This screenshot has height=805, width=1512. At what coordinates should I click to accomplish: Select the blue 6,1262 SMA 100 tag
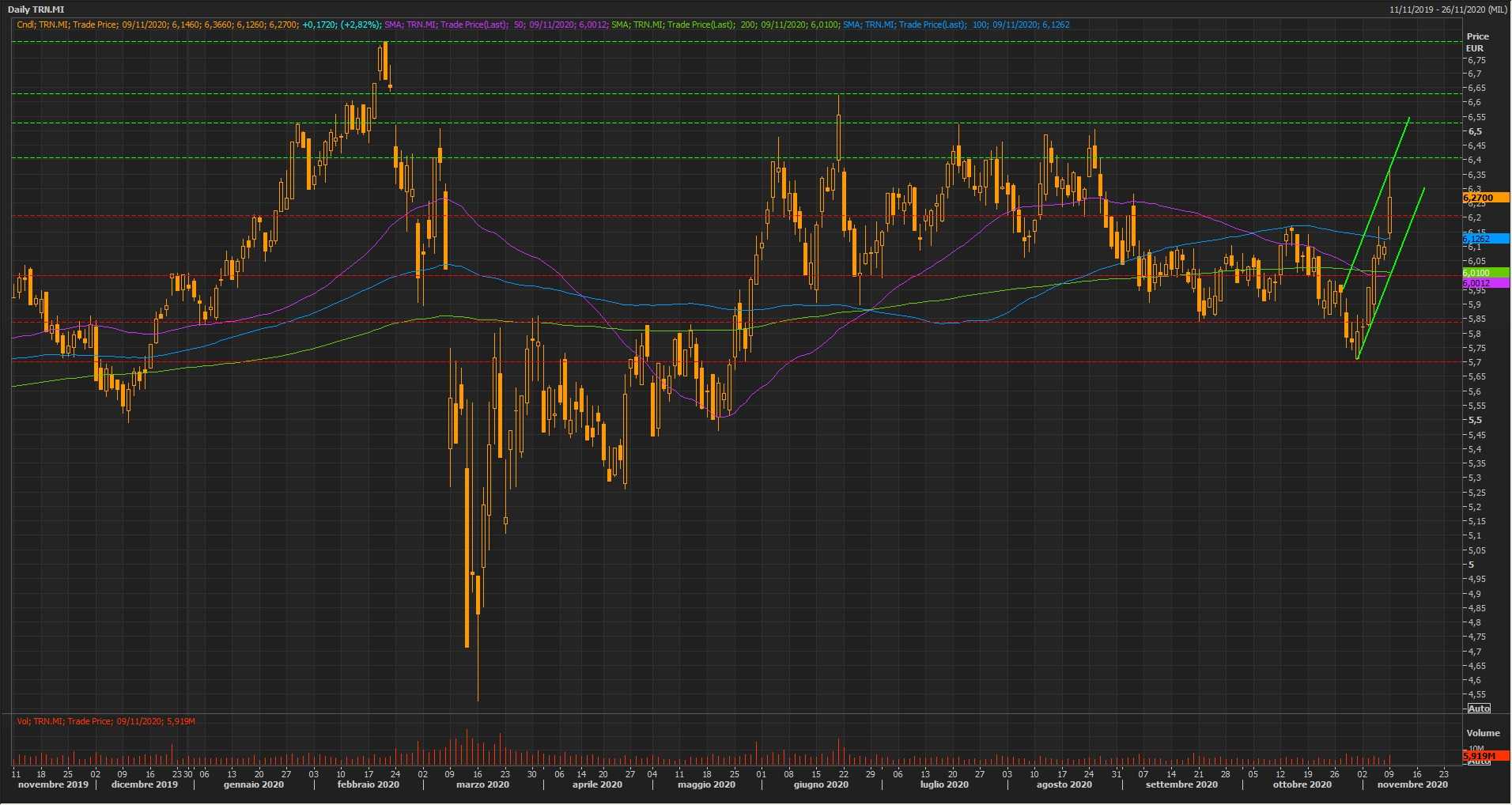click(x=1484, y=239)
